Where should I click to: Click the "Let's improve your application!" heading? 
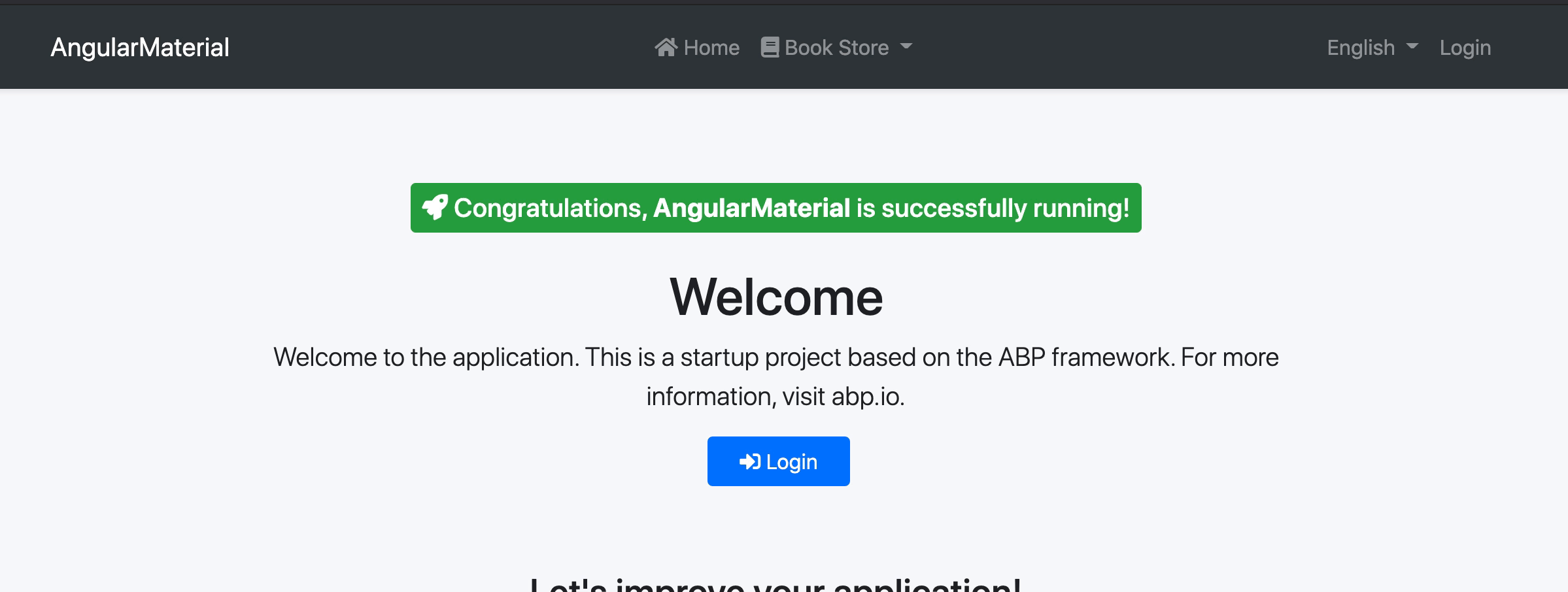(775, 585)
